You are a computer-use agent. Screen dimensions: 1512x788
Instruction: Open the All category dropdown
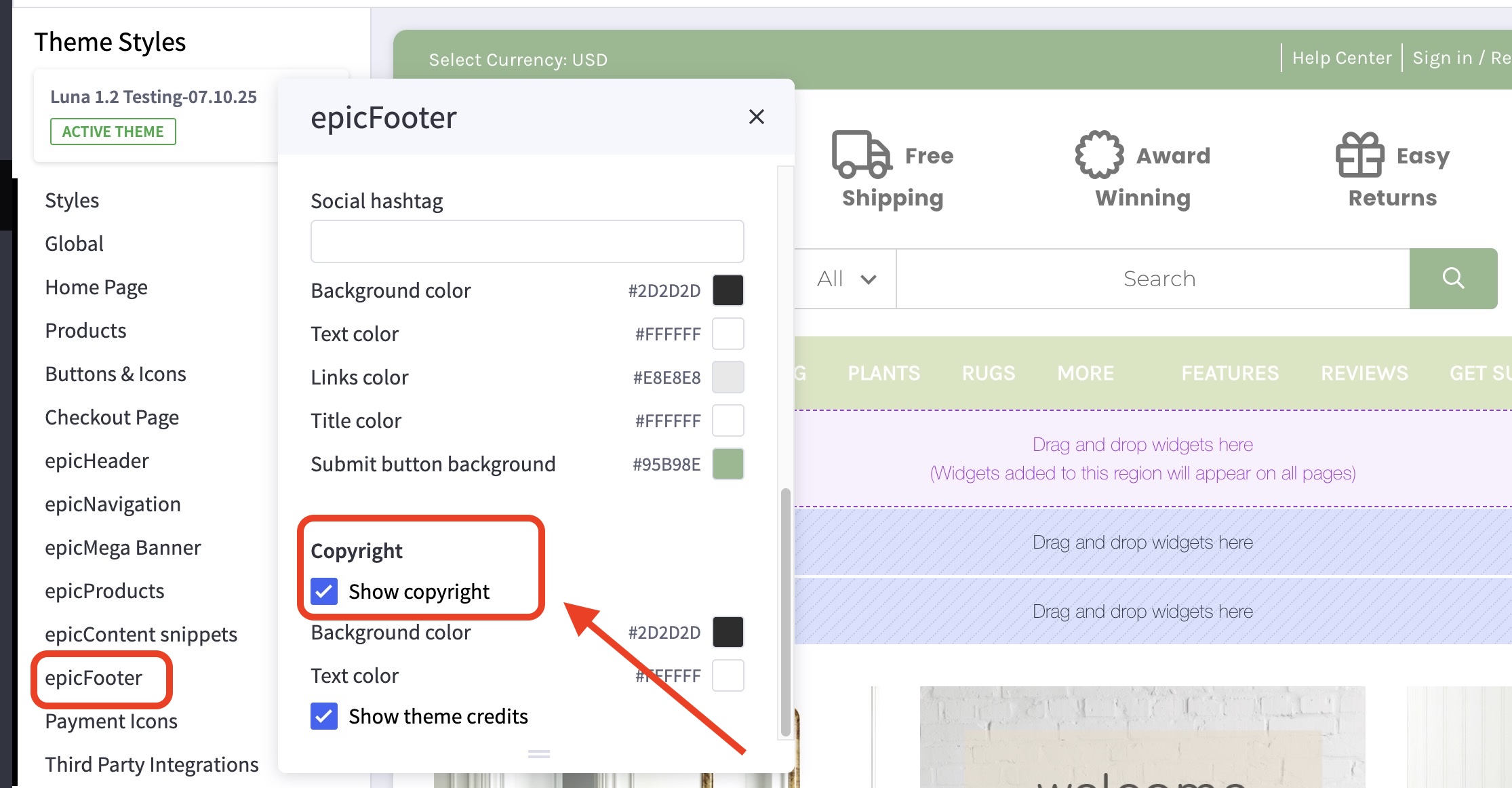tap(845, 278)
